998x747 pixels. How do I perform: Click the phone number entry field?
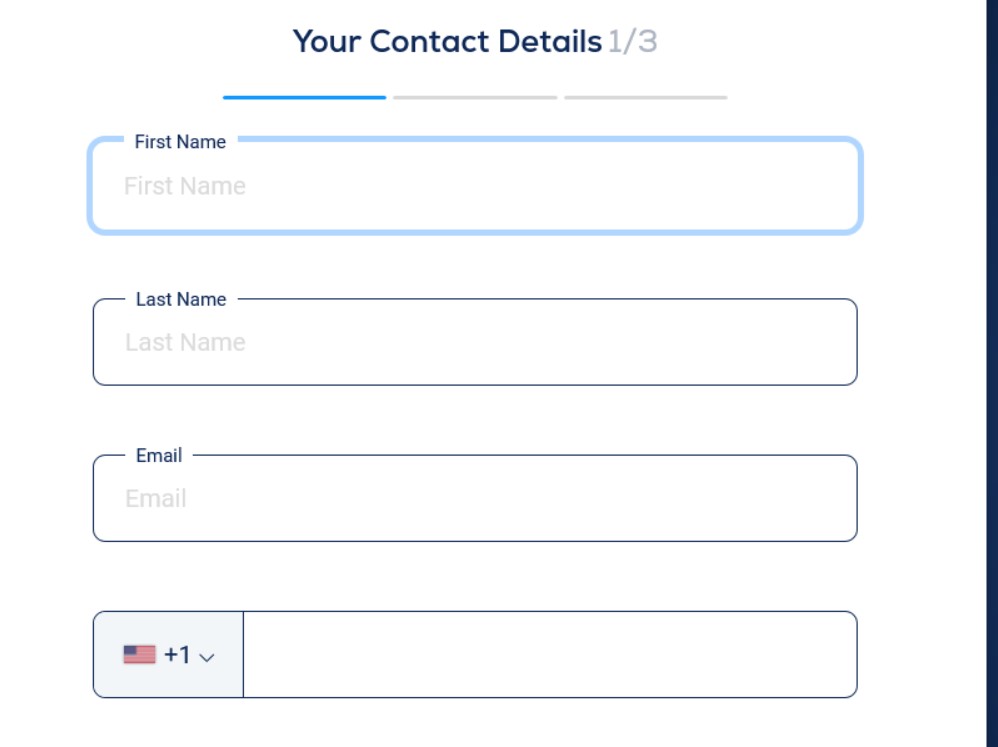[550, 654]
